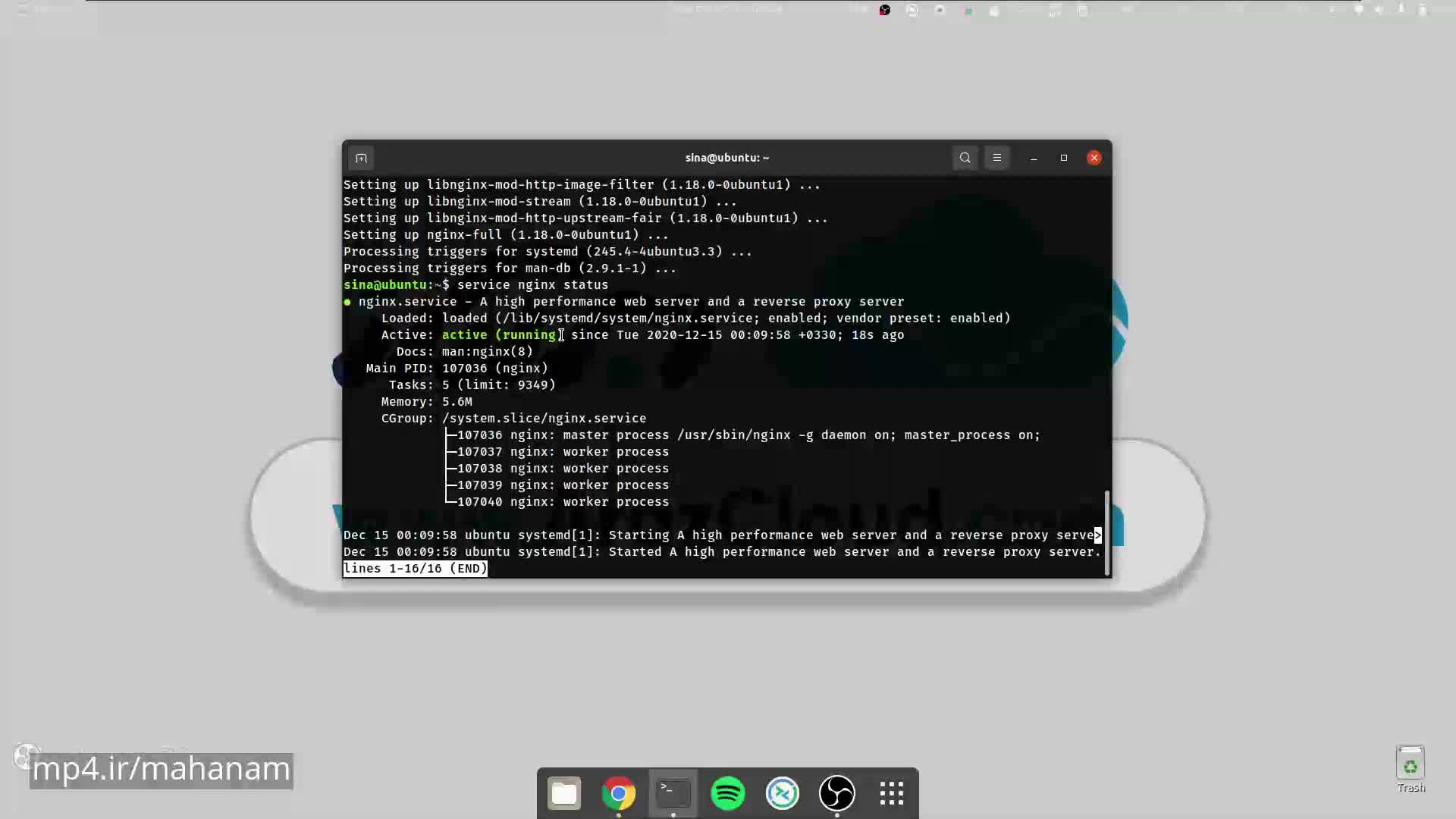Open Remmina remote desktop from dock
The width and height of the screenshot is (1456, 819).
pos(783,793)
